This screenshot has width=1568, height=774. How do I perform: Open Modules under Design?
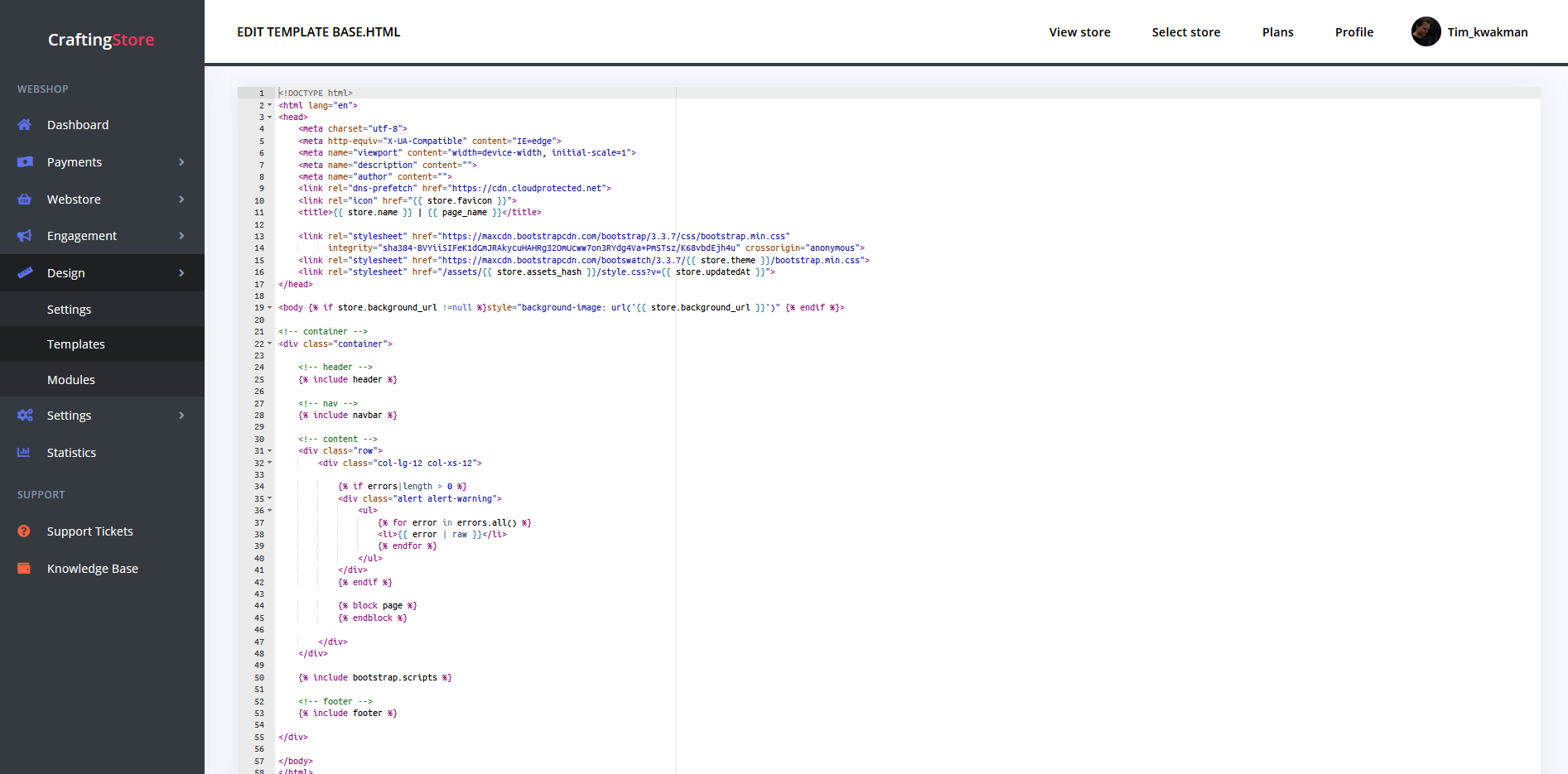click(x=71, y=380)
